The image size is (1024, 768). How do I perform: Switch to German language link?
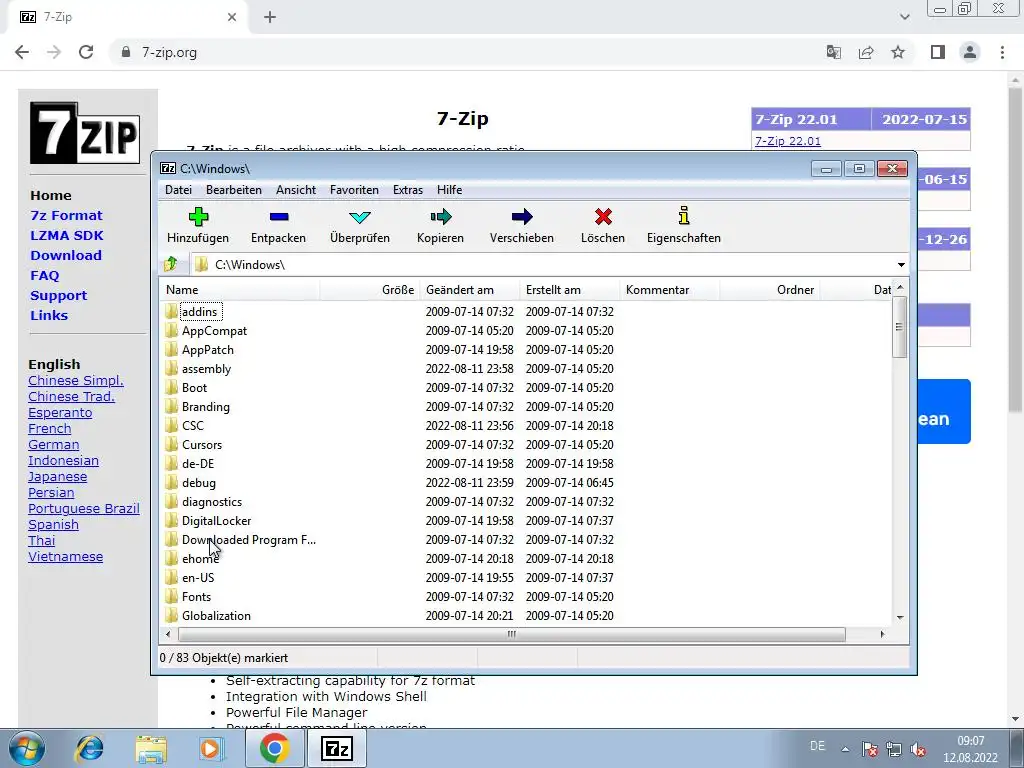(54, 445)
